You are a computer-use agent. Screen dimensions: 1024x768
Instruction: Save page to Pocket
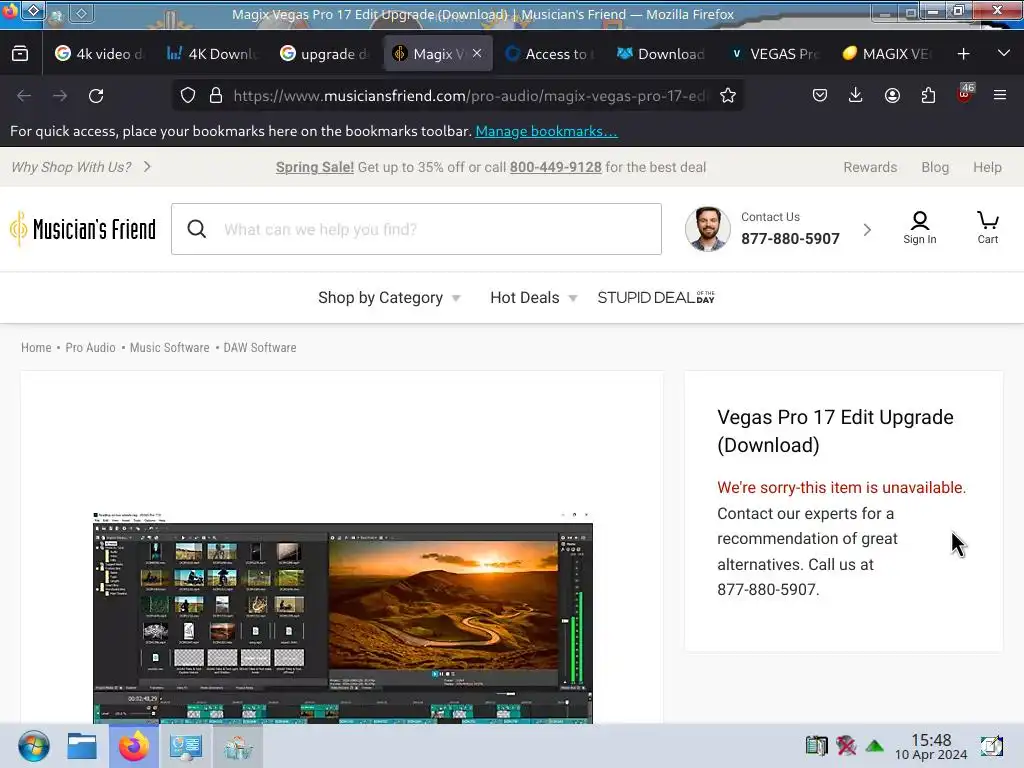(x=820, y=96)
